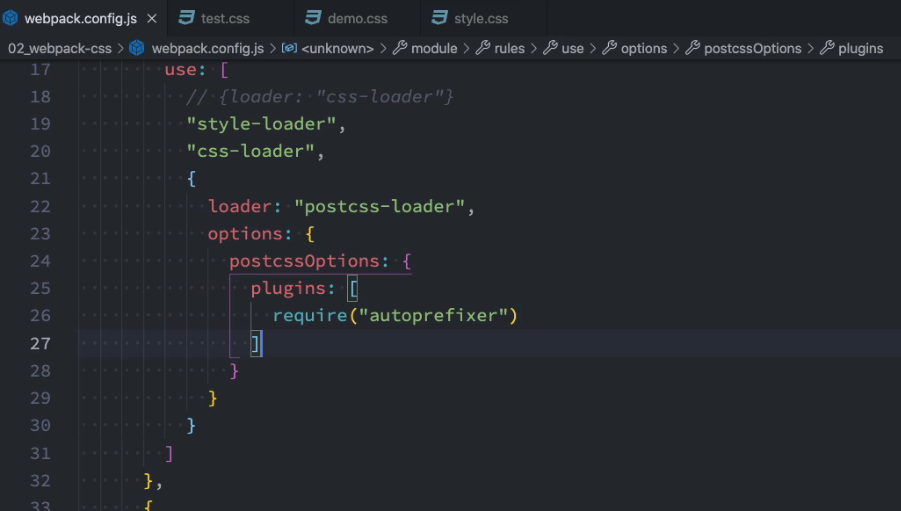Select rules in the breadcrumb

pyautogui.click(x=509, y=48)
